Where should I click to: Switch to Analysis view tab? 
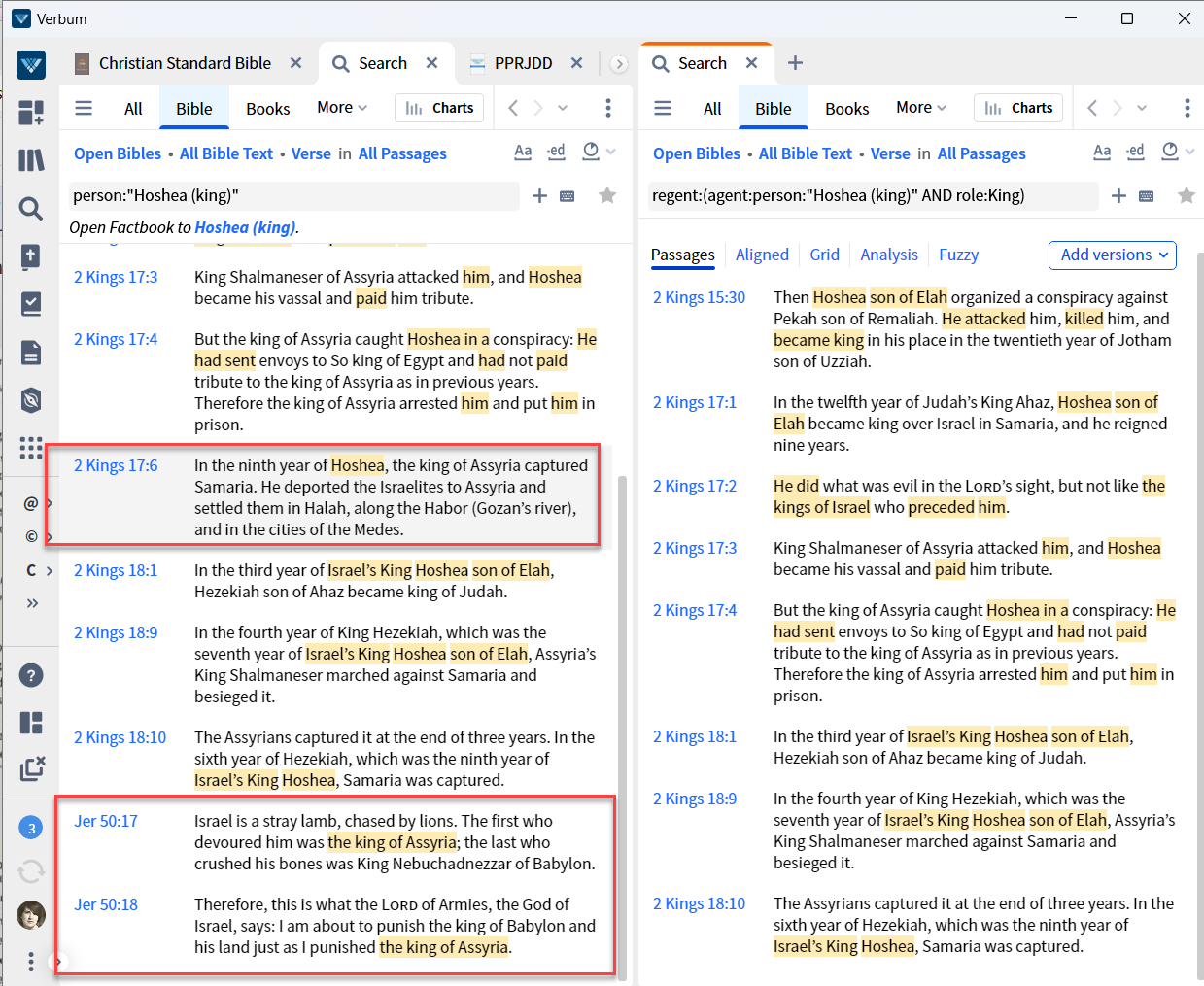pos(888,255)
